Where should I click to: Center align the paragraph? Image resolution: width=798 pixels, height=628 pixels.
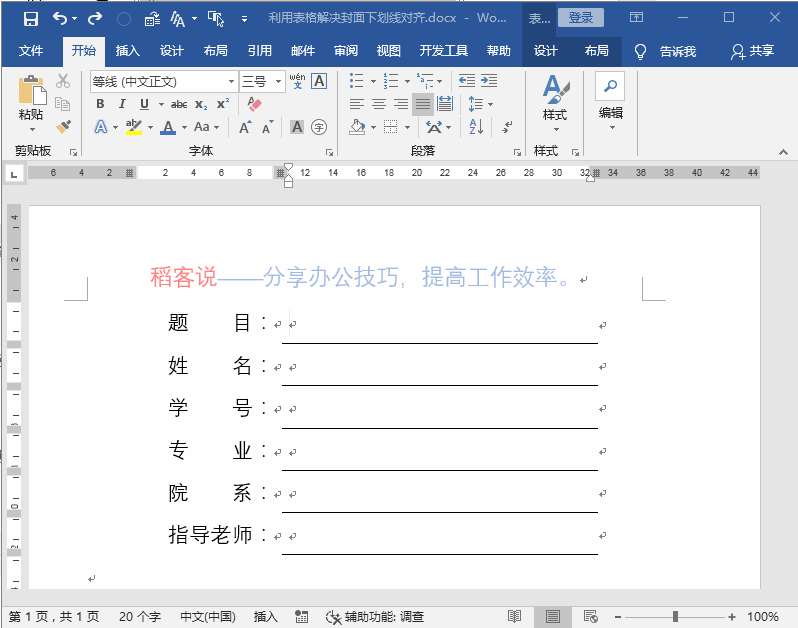[379, 104]
